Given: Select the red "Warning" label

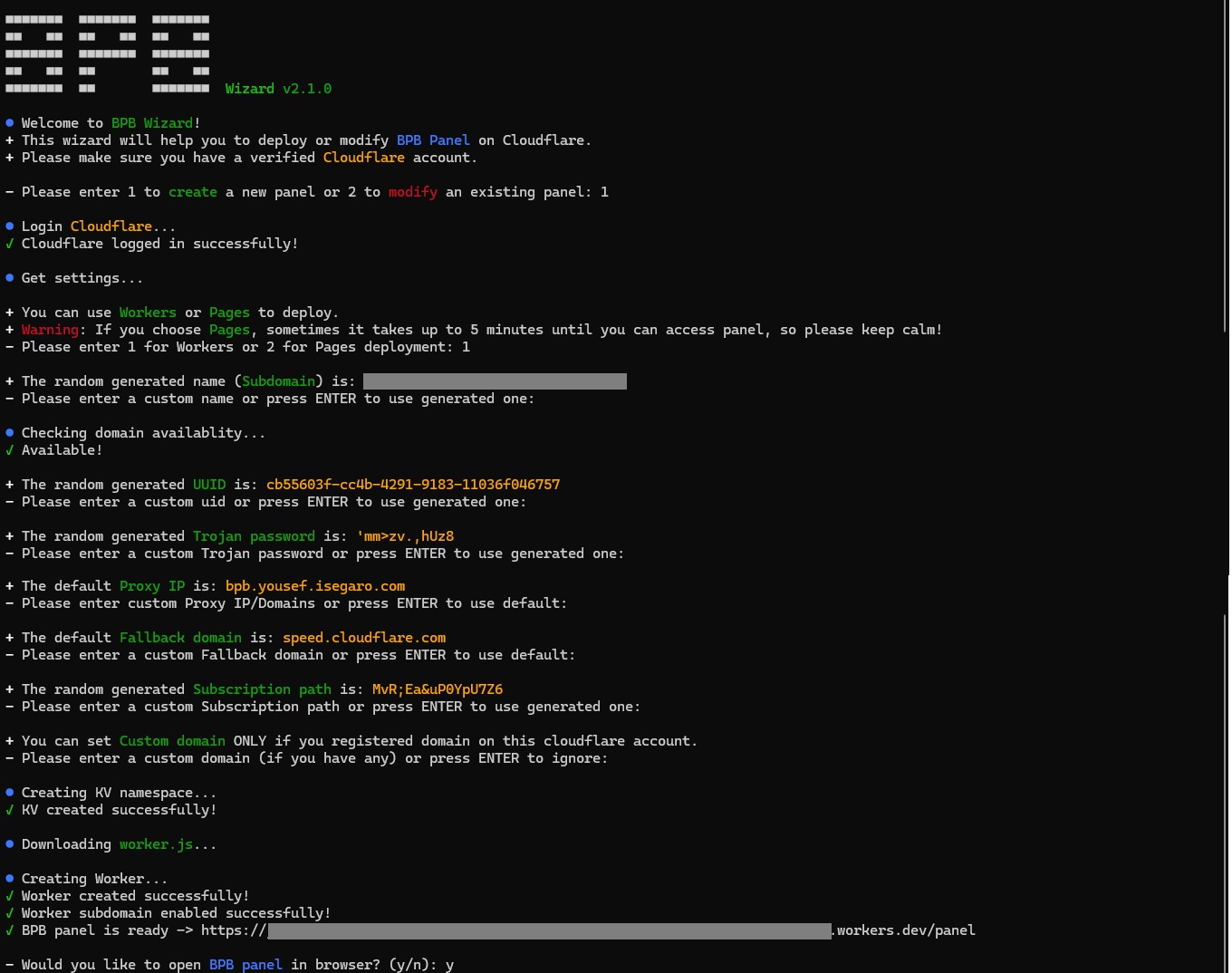Looking at the screenshot, I should 50,329.
